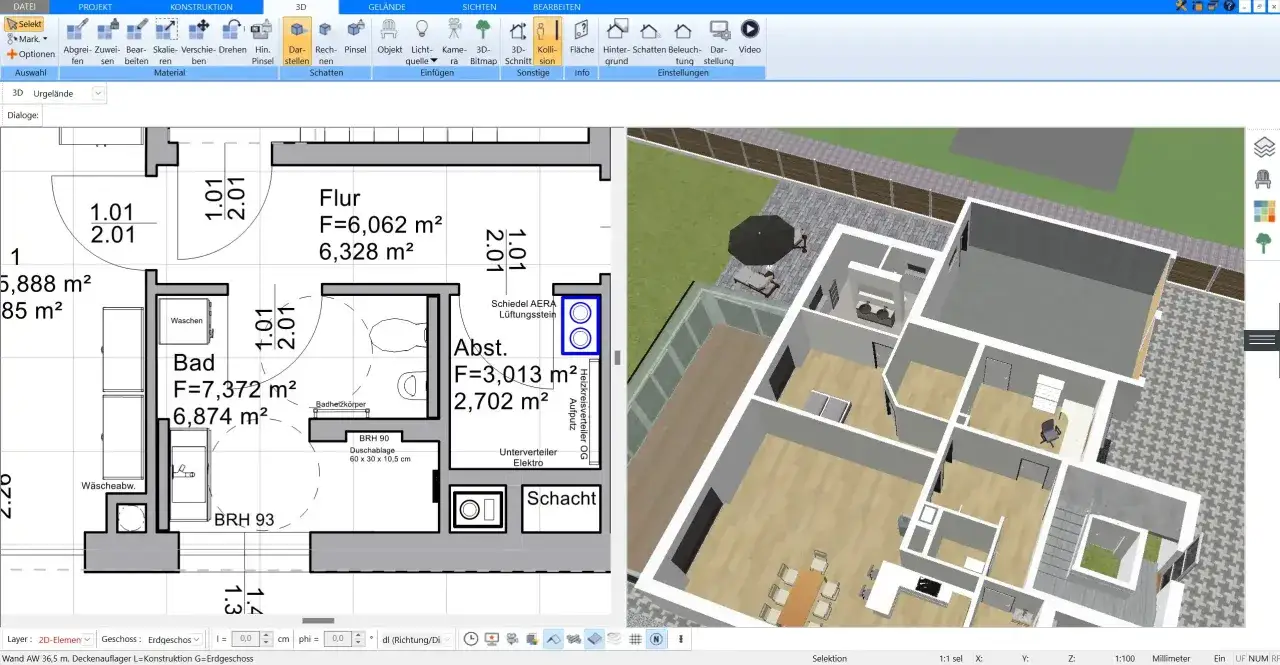The width and height of the screenshot is (1280, 665).
Task: Click the splitter handle between 2D and 3D views
Action: point(618,357)
